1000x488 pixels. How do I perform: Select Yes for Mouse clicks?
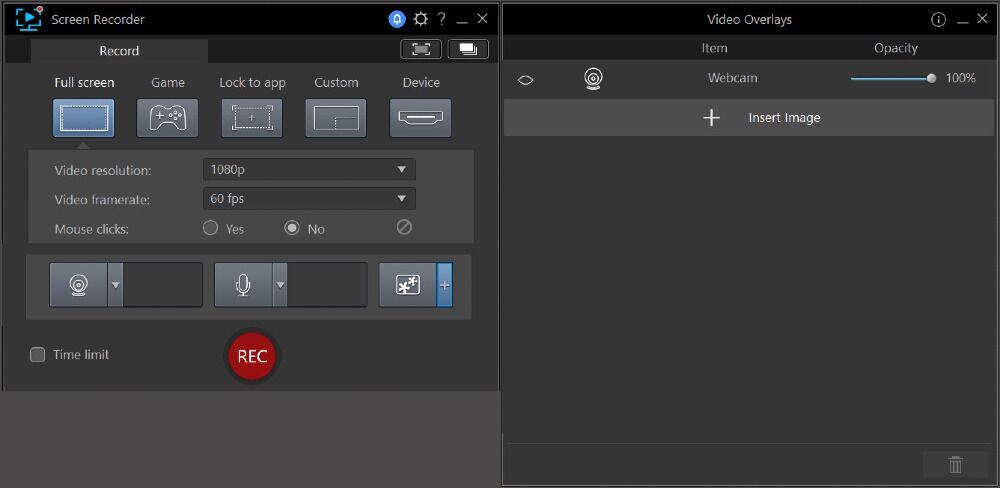210,228
